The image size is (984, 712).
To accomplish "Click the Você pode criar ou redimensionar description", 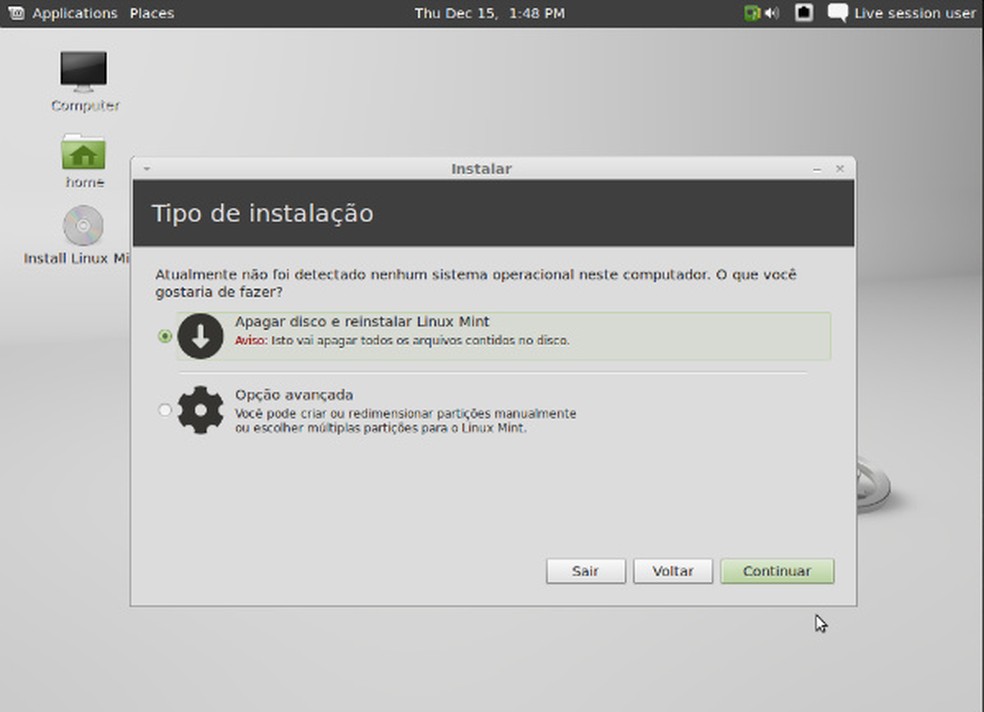I will point(405,421).
